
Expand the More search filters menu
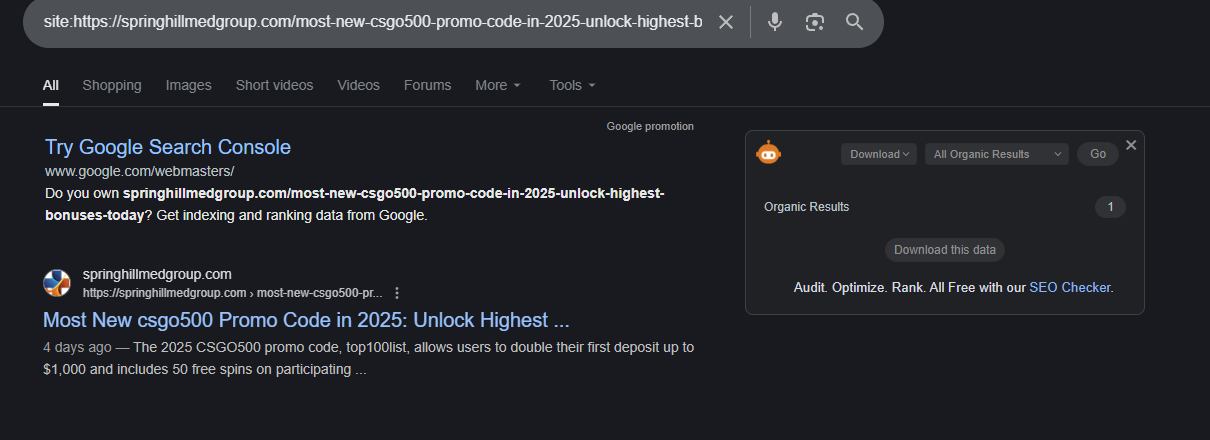click(x=498, y=85)
